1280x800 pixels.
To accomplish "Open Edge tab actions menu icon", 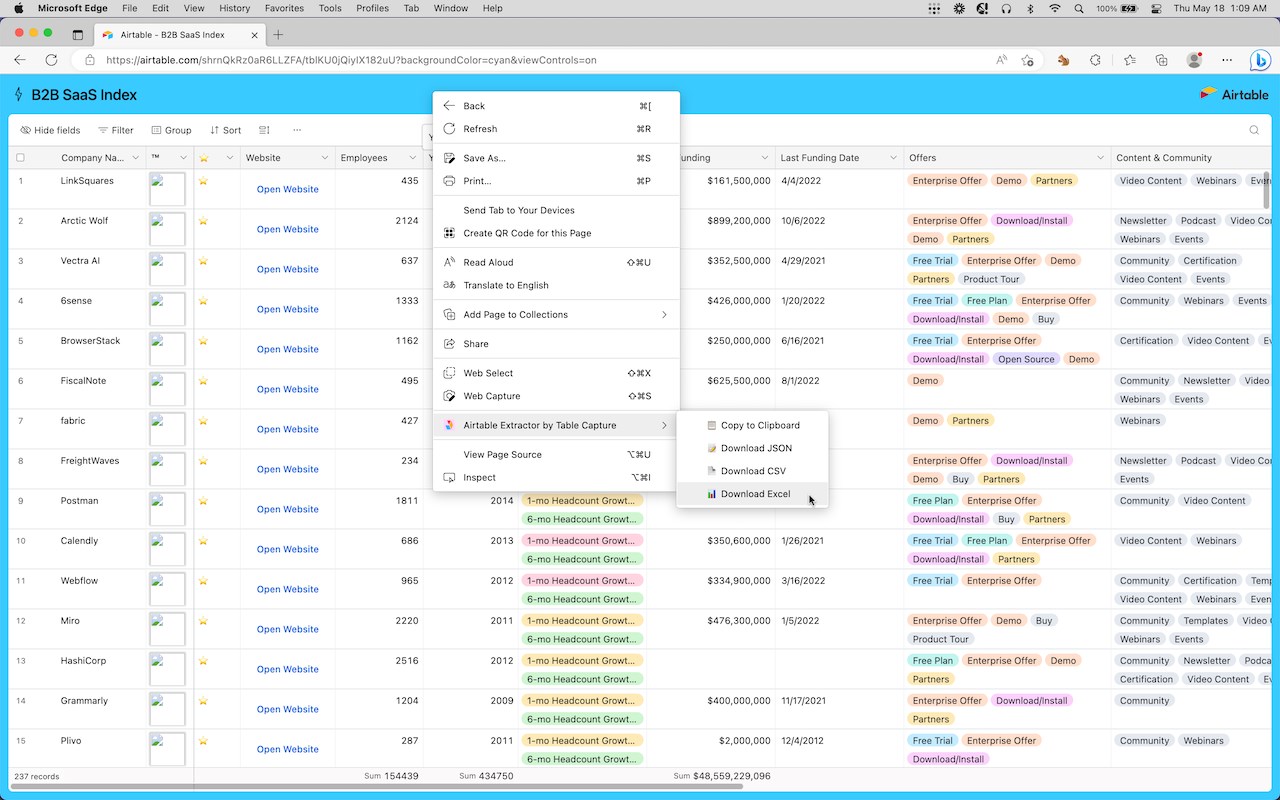I will pos(78,34).
